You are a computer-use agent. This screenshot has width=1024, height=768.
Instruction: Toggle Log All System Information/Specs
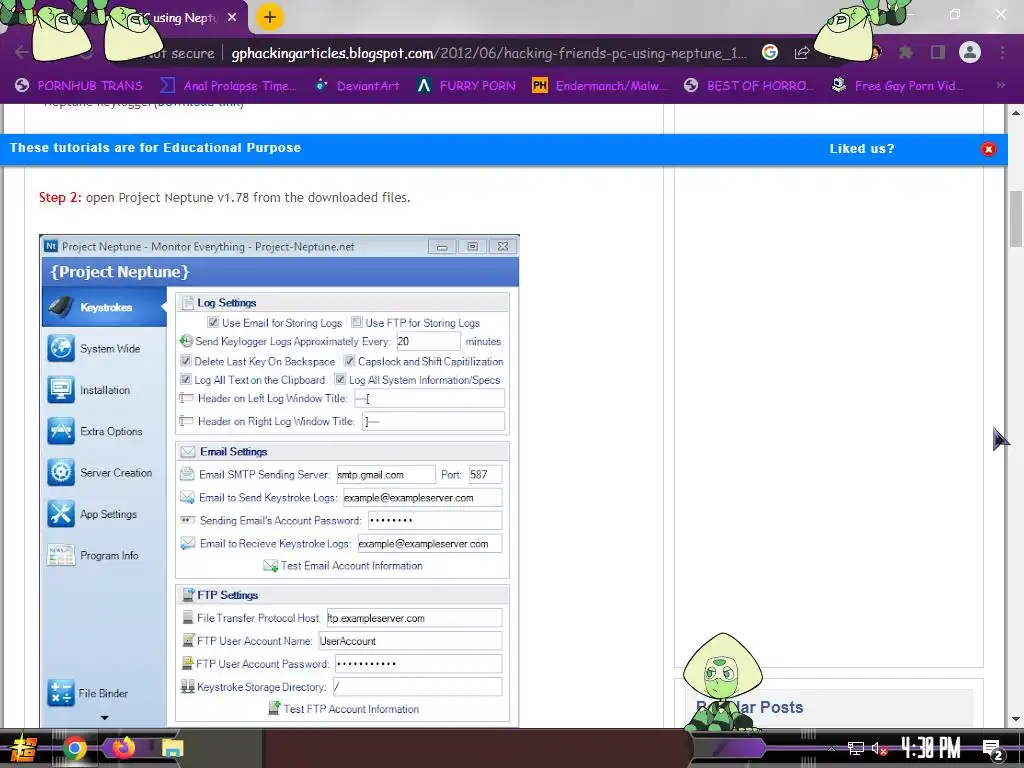[x=340, y=379]
